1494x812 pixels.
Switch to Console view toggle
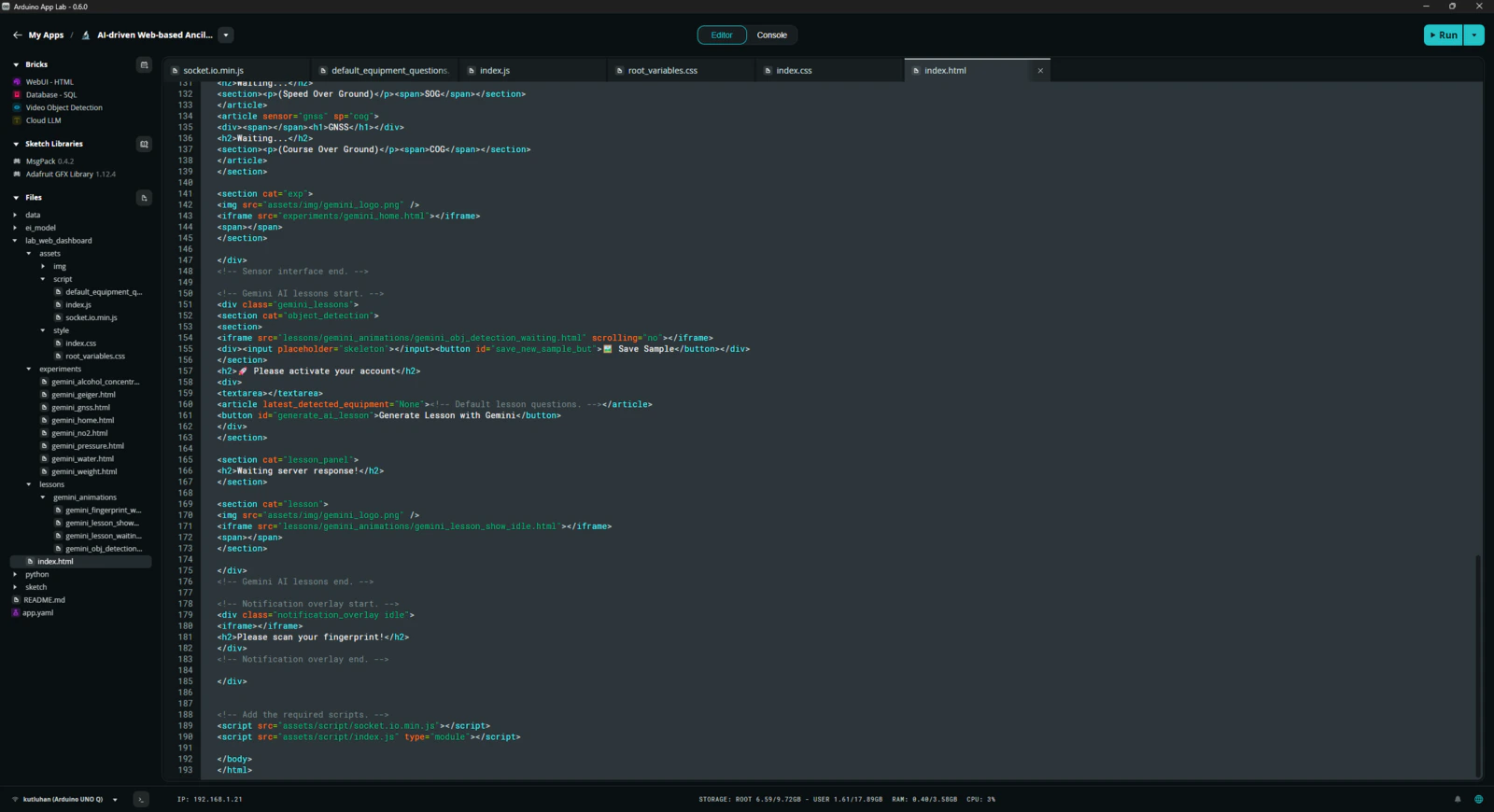tap(771, 35)
